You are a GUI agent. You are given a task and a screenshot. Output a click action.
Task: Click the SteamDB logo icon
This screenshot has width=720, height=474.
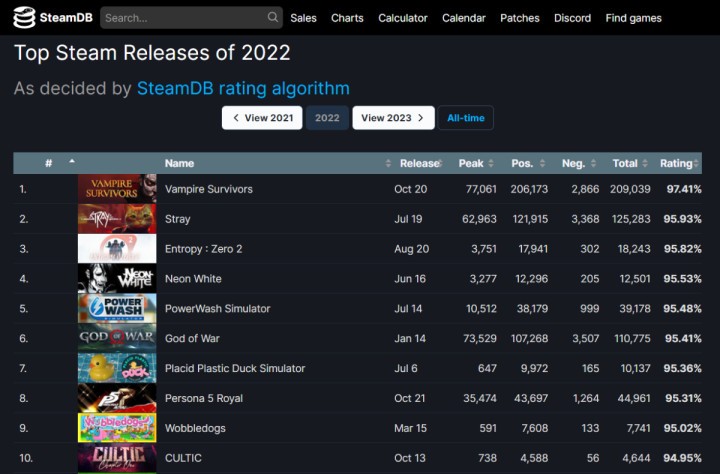coord(24,17)
